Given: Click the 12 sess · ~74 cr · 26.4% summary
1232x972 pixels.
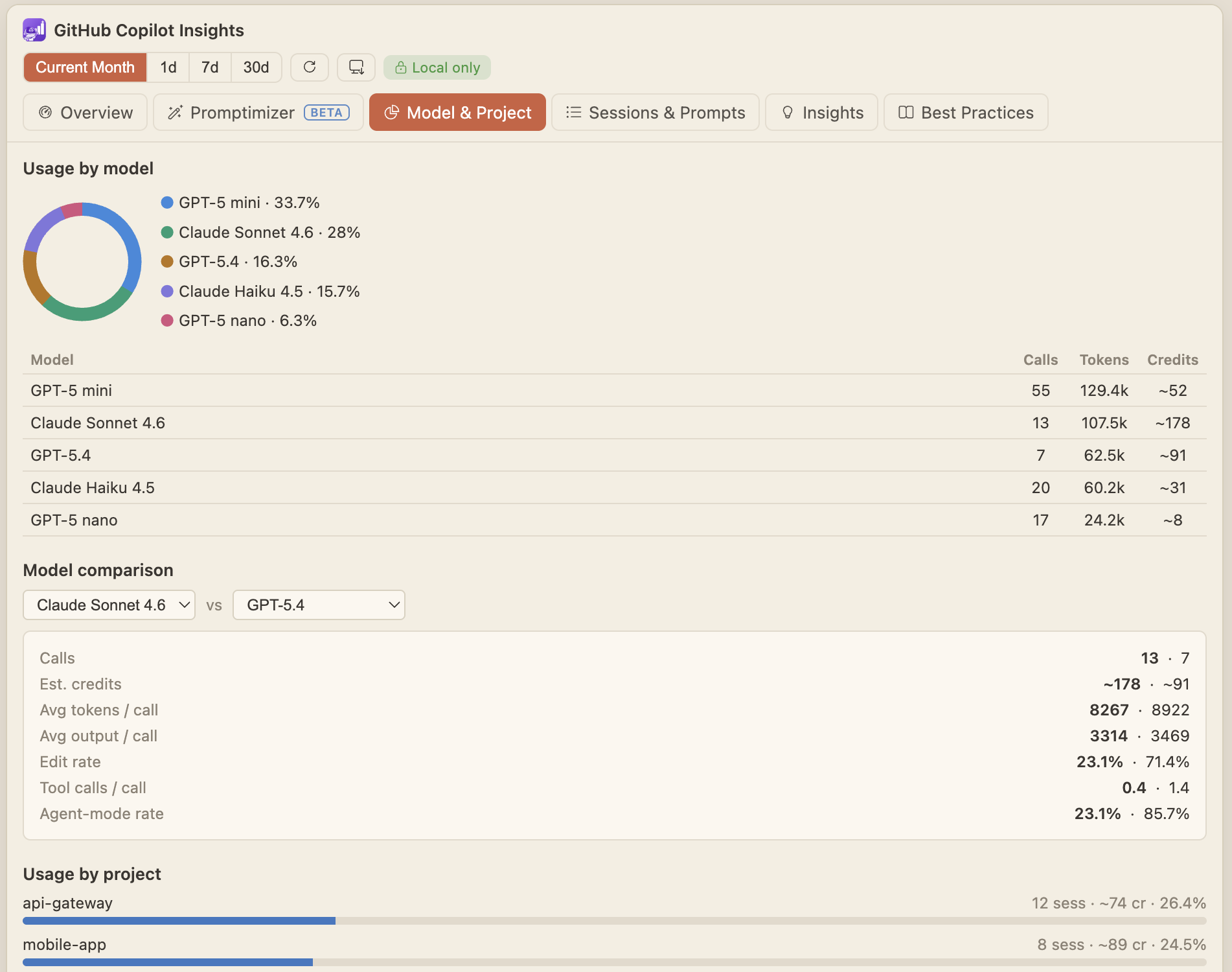Looking at the screenshot, I should tap(1119, 903).
